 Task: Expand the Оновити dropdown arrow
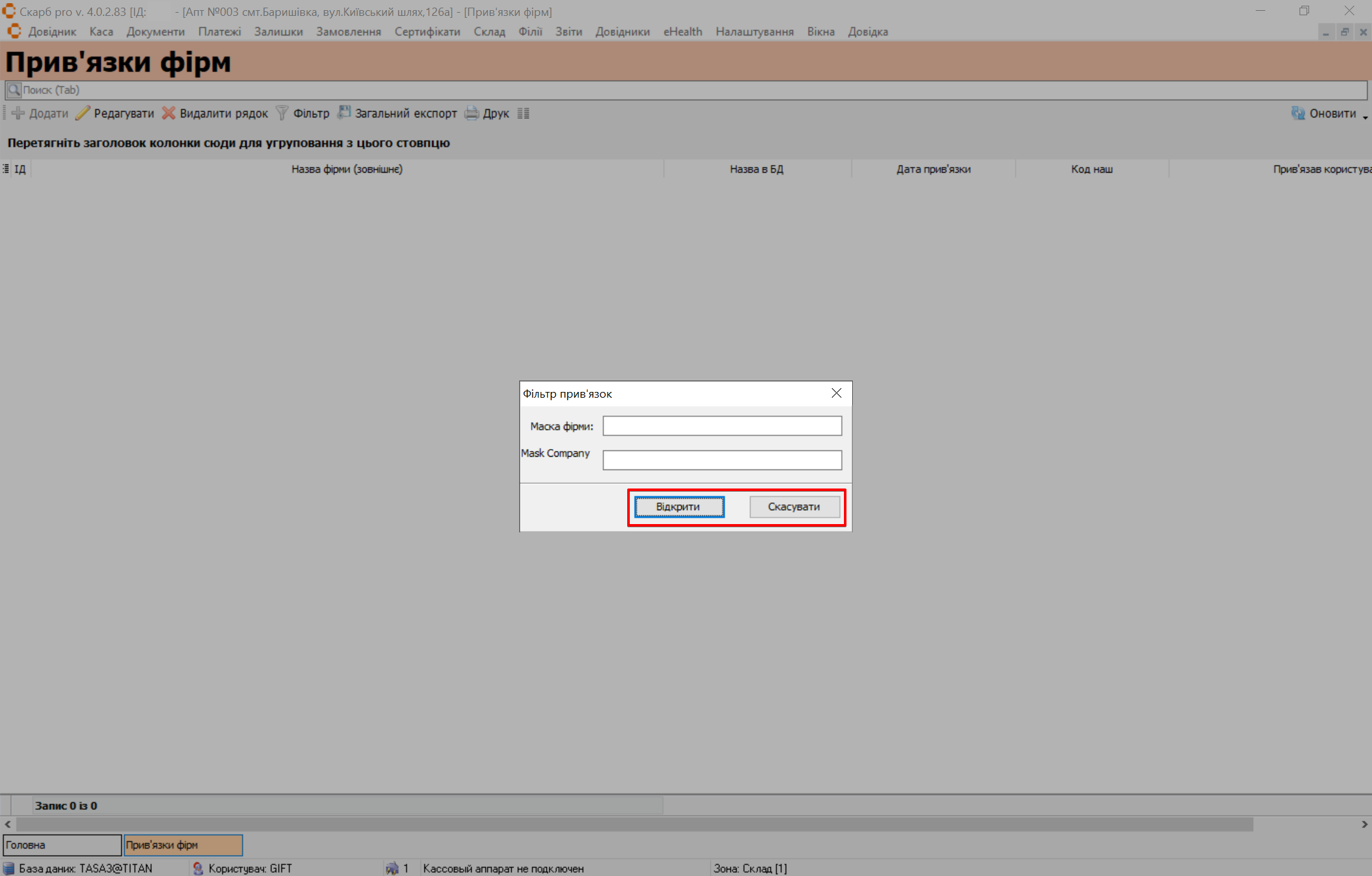(x=1364, y=116)
